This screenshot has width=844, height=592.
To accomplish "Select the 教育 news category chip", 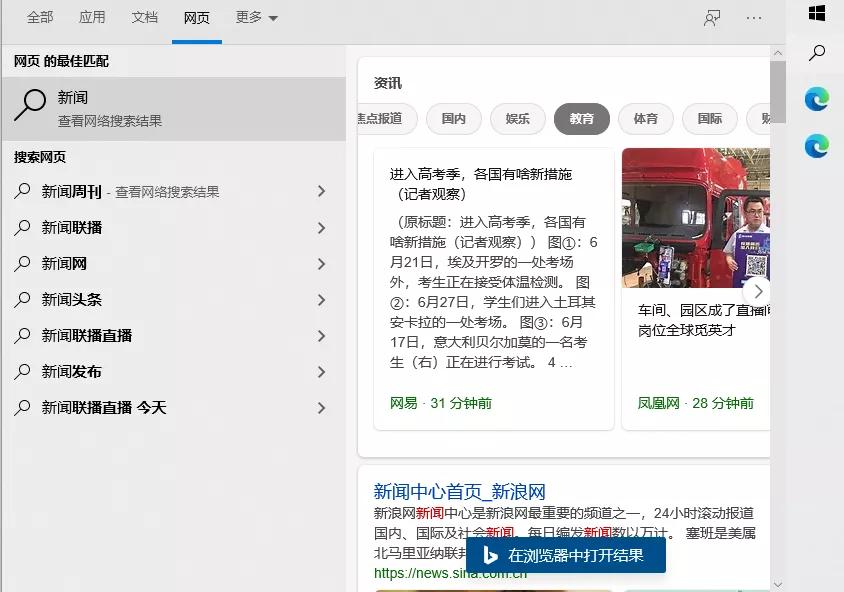I will [582, 118].
